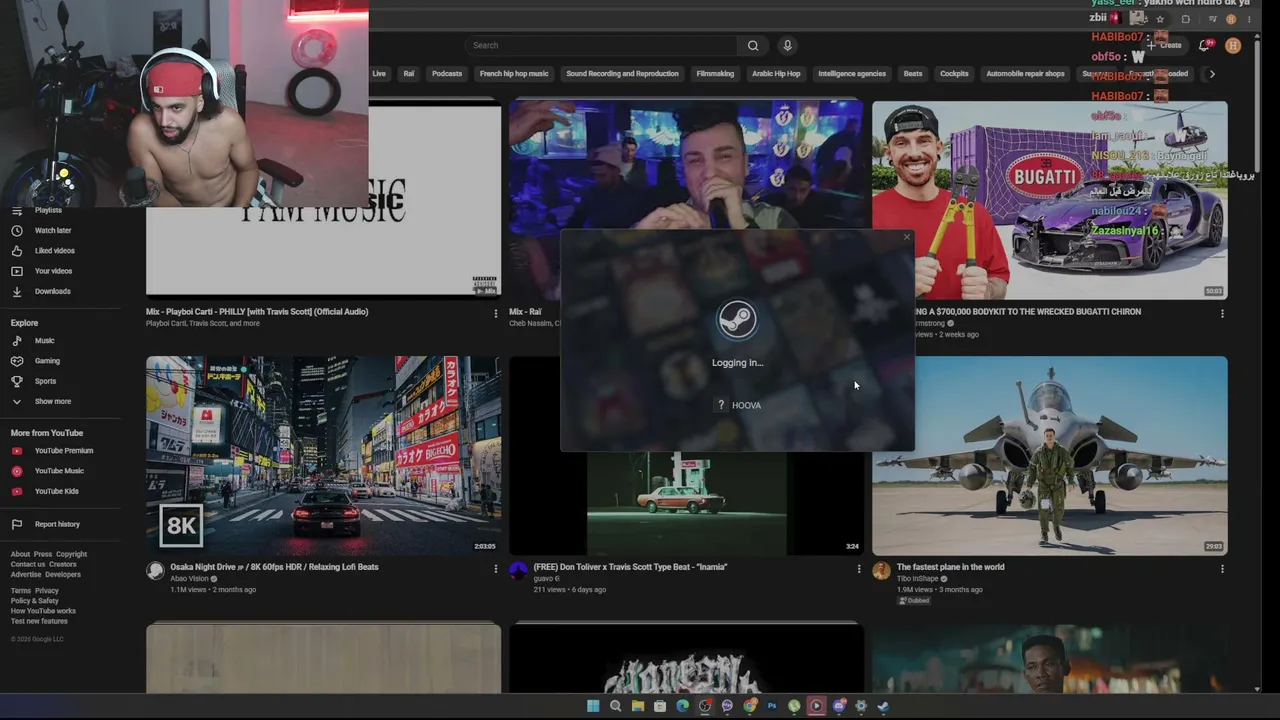
Task: Open the Privacy footer link
Action: tap(47, 591)
